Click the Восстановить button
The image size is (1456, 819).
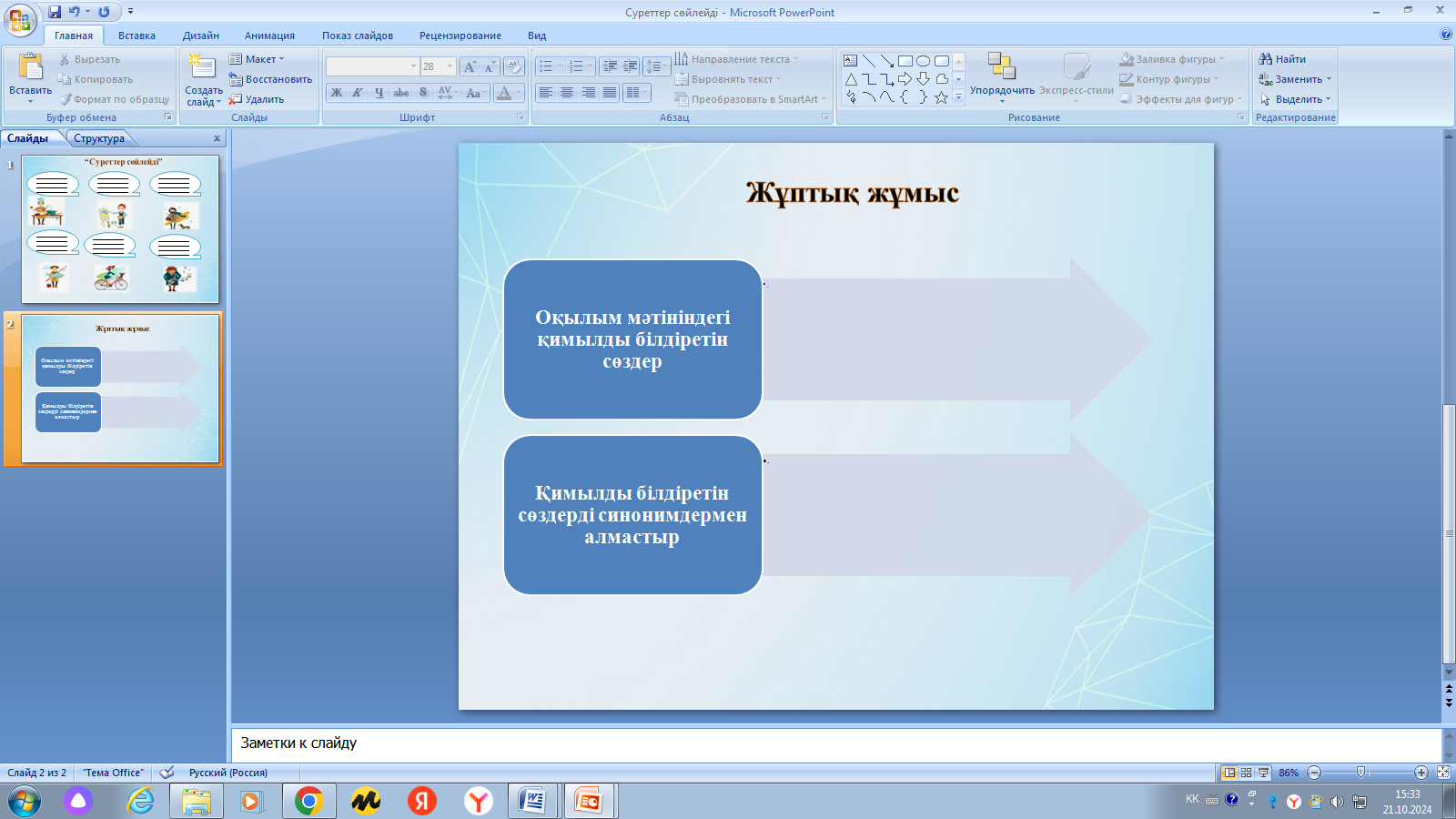point(270,79)
